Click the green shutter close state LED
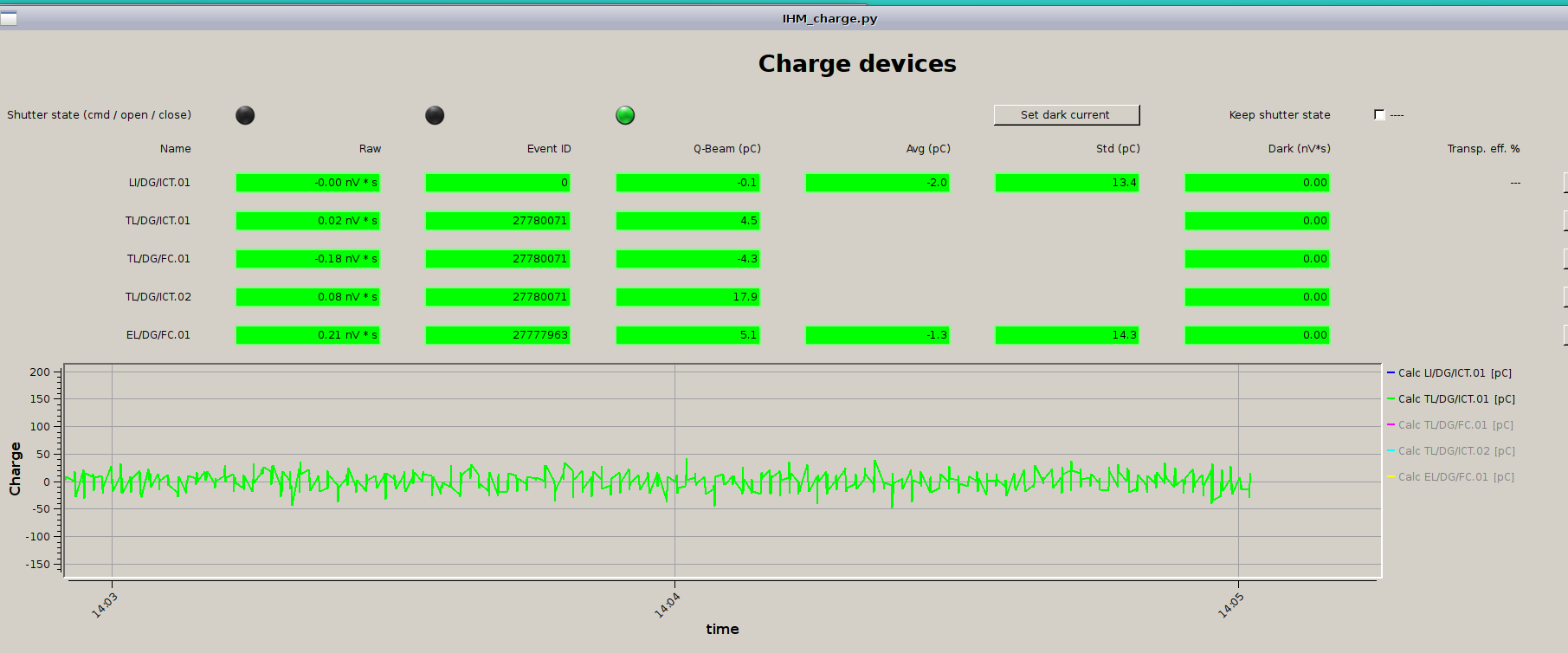Screen dimensions: 1568x653 click(625, 115)
